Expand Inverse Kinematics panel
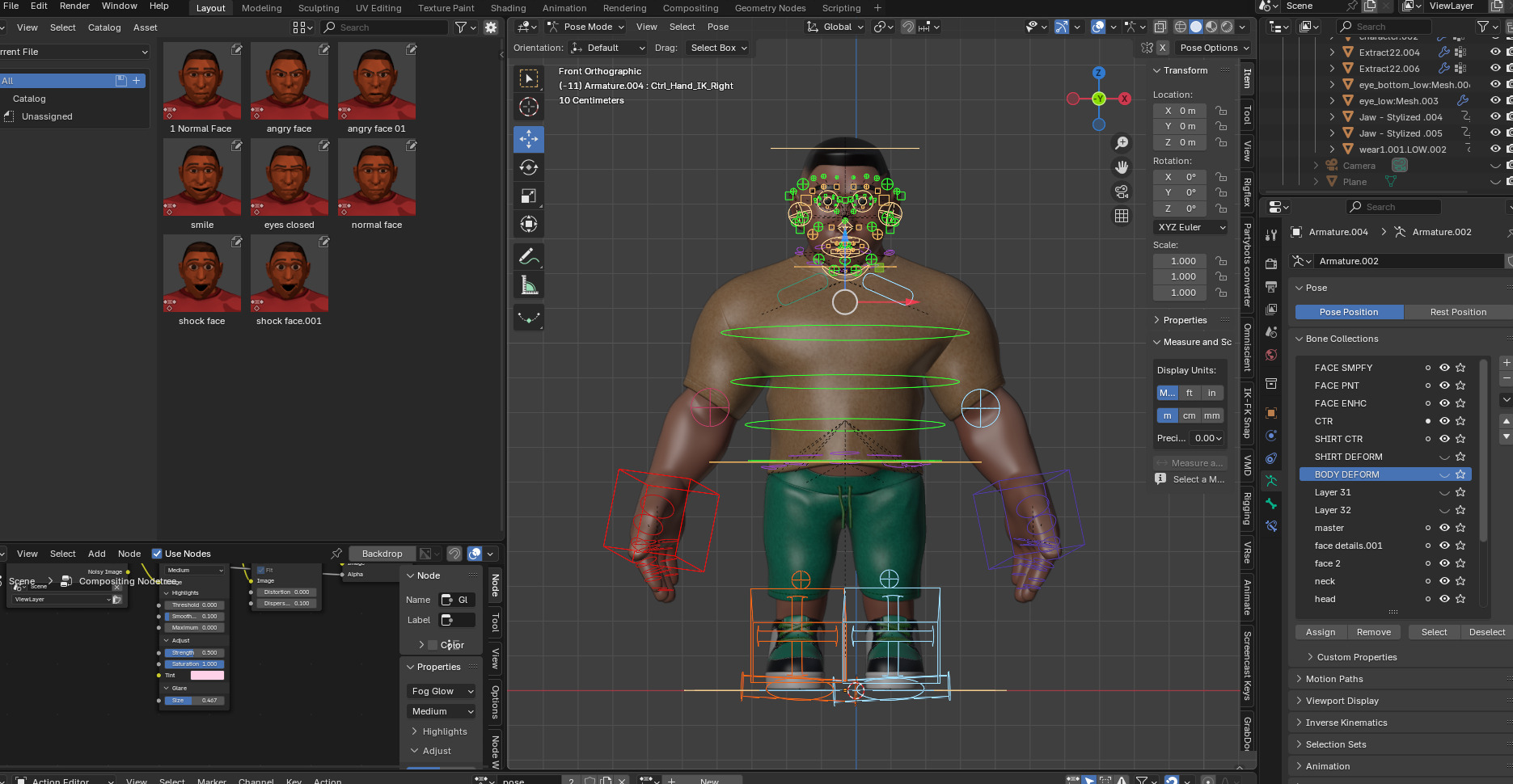The image size is (1513, 784). point(1346,723)
